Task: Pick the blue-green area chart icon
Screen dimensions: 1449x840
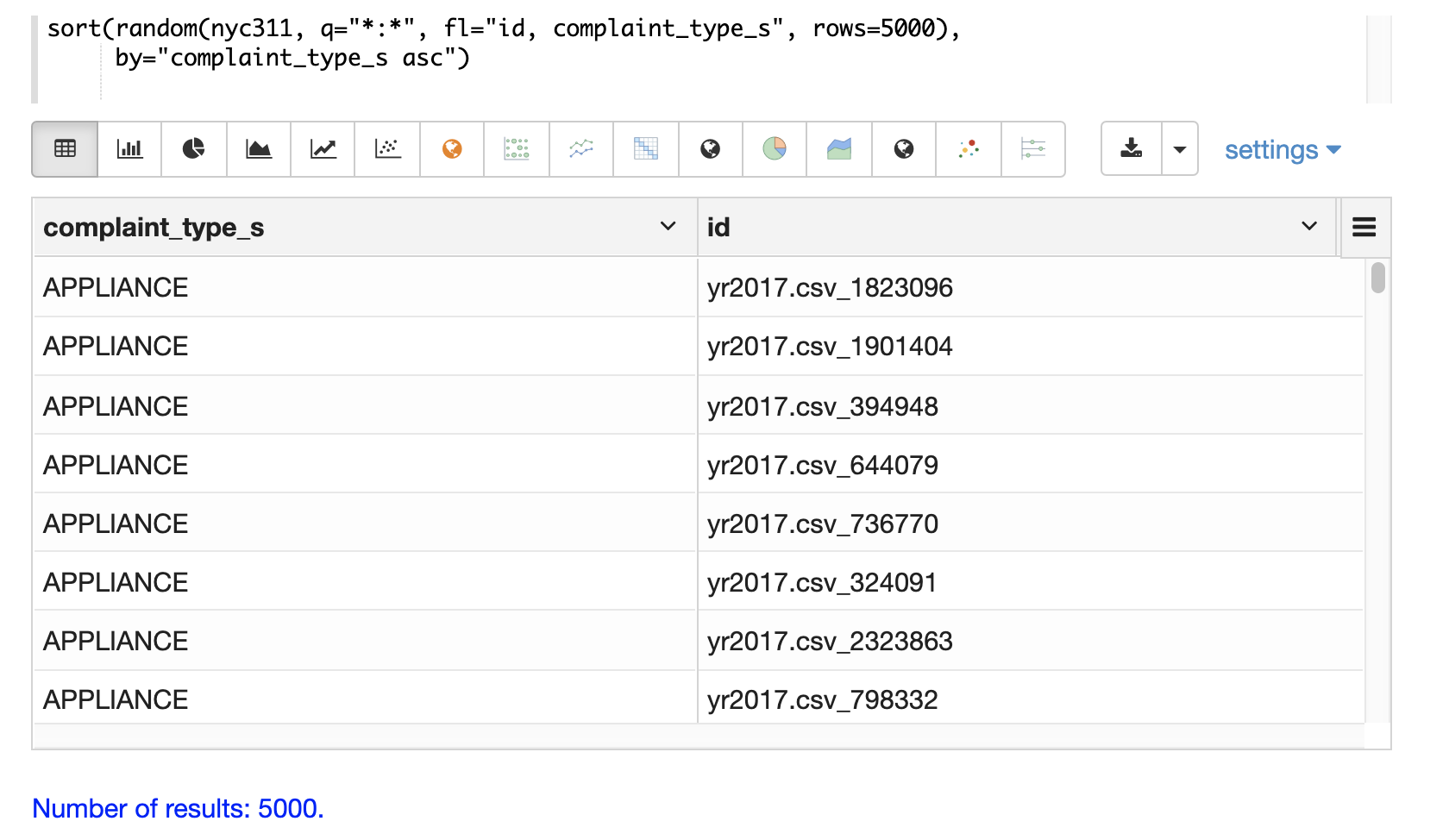Action: [x=839, y=149]
